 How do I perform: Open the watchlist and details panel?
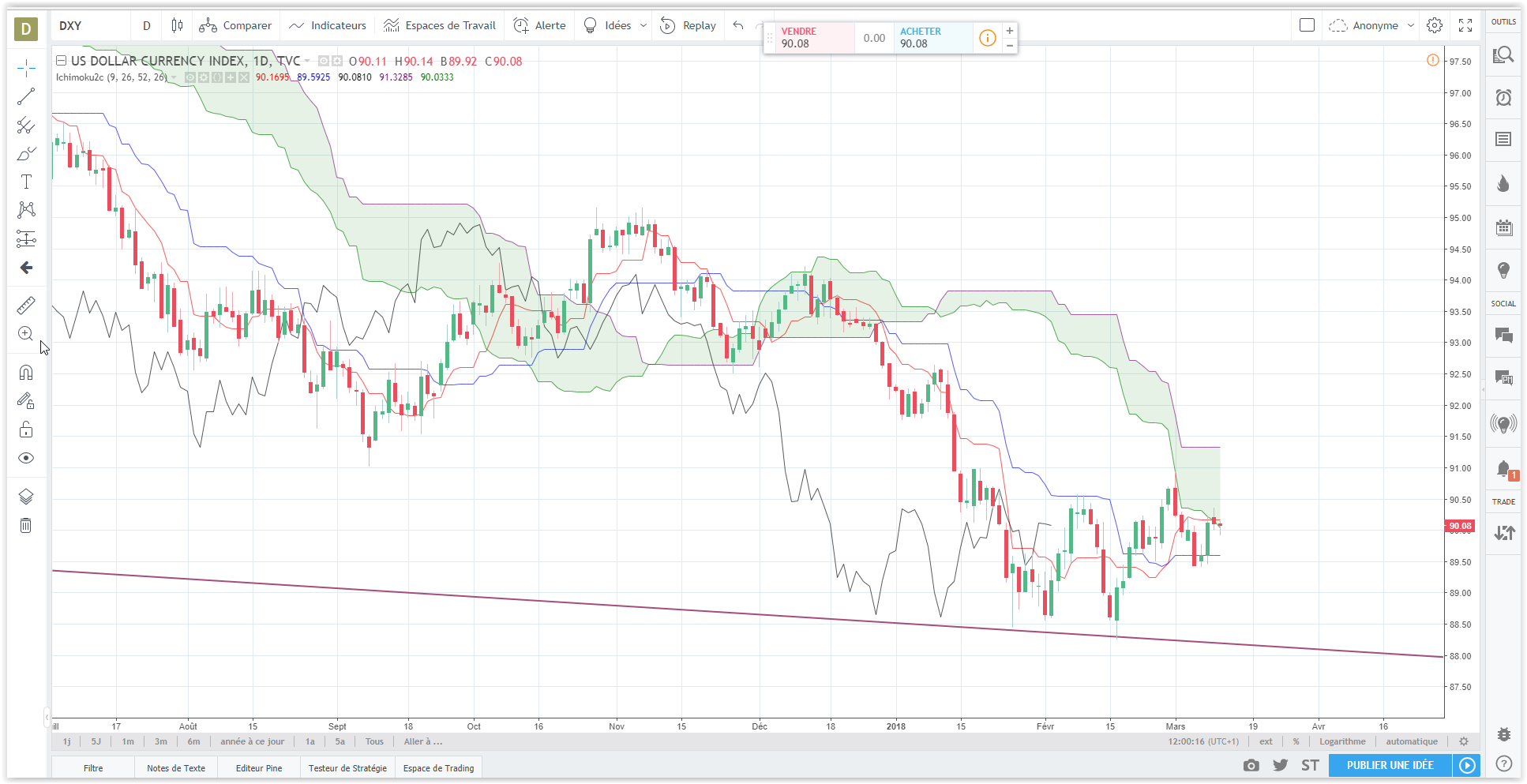click(1503, 54)
